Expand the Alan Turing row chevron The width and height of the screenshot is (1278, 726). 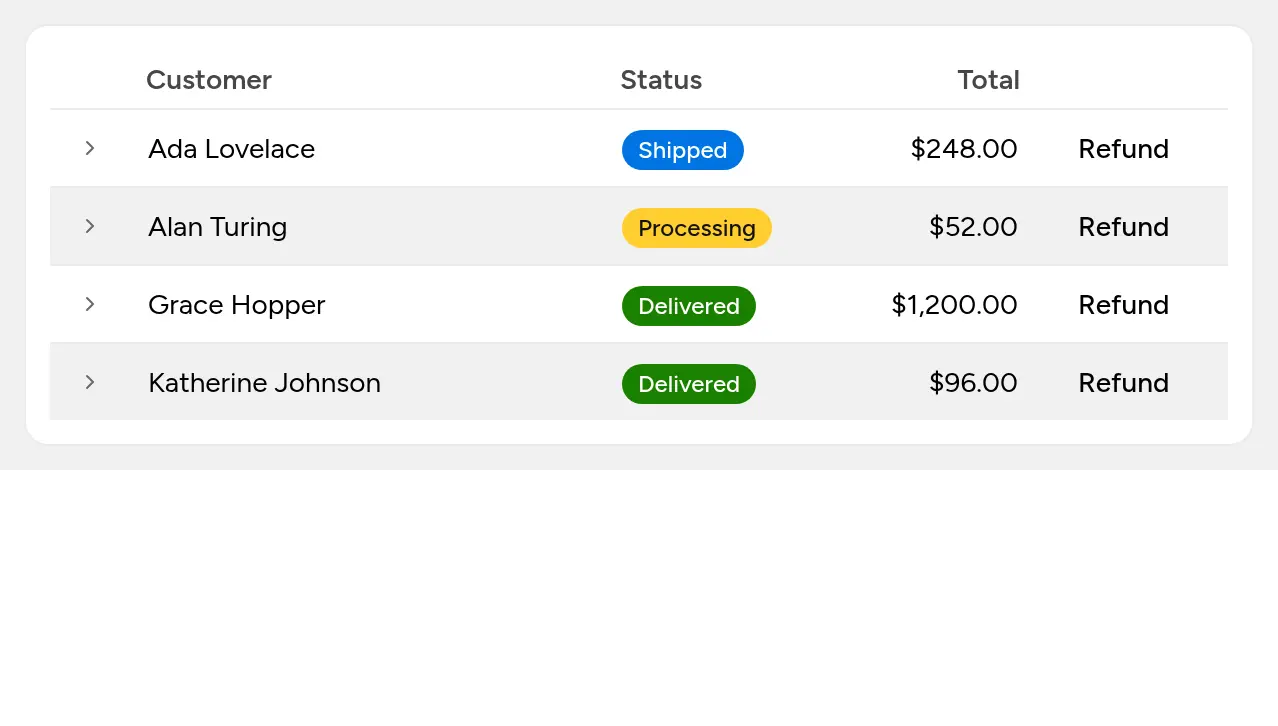(x=90, y=226)
